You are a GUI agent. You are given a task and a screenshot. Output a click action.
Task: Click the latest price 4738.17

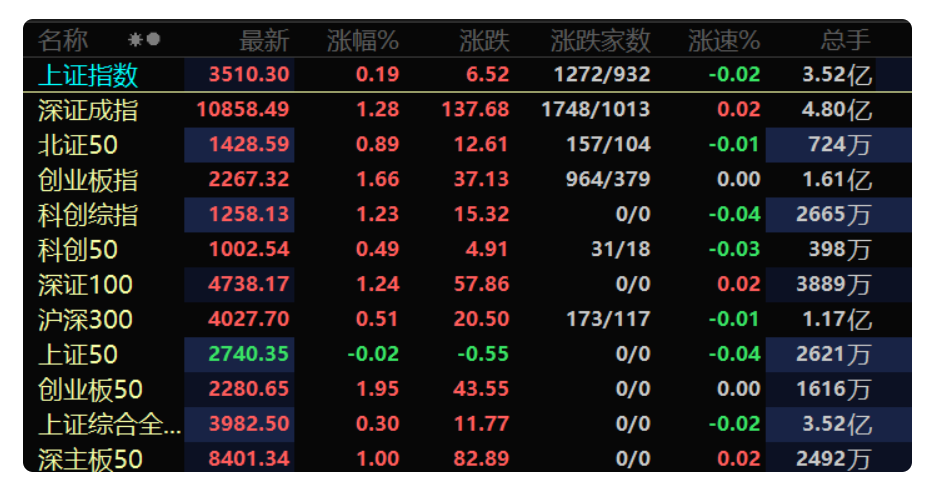coord(249,284)
